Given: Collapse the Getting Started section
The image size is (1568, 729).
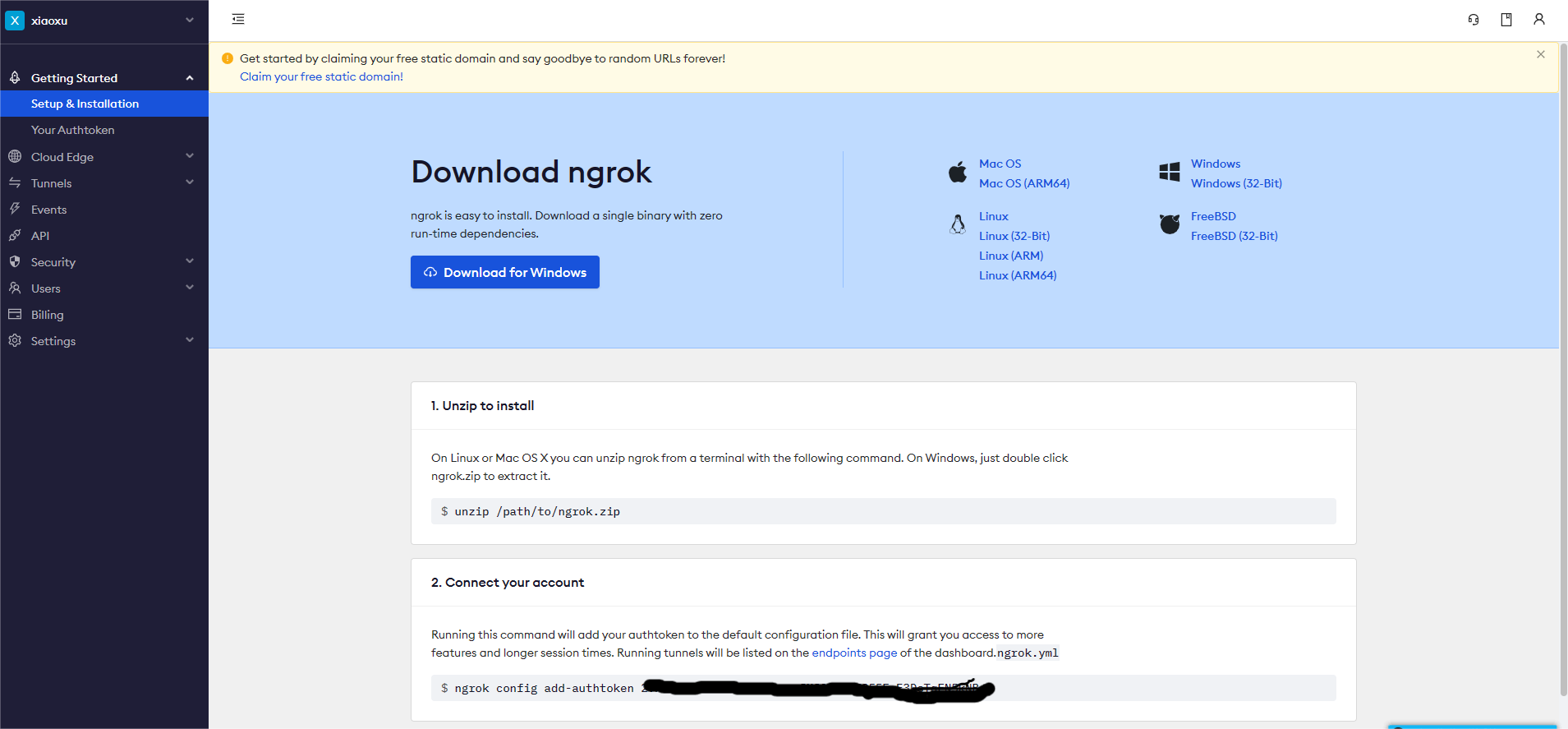Looking at the screenshot, I should point(190,78).
